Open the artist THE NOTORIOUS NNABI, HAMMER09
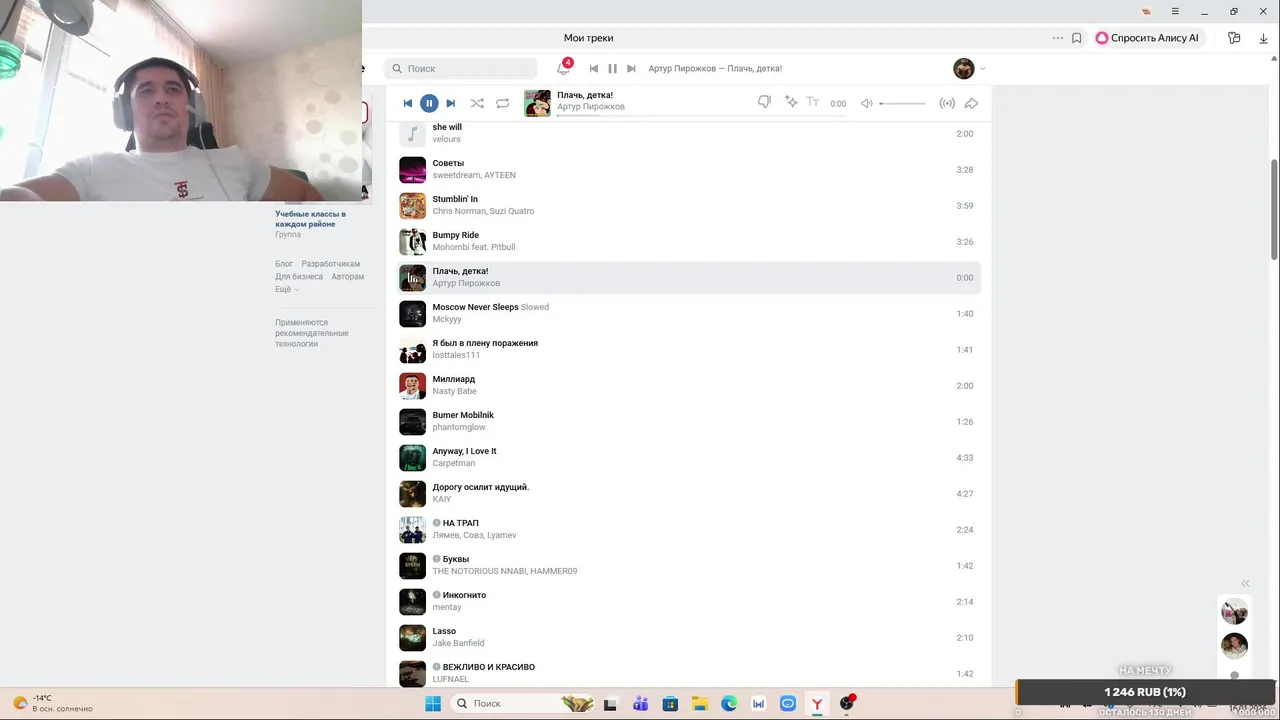Screen dimensions: 1280x720 (504, 571)
